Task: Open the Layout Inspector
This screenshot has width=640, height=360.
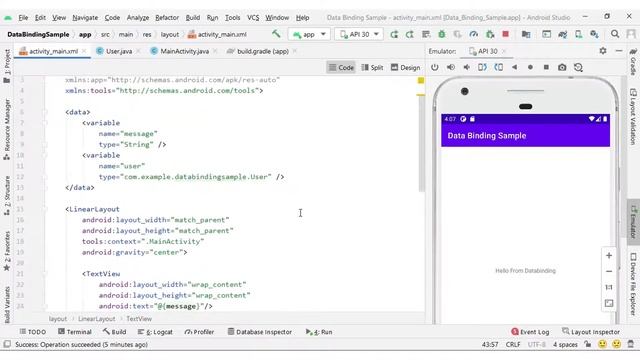Action: (x=591, y=332)
